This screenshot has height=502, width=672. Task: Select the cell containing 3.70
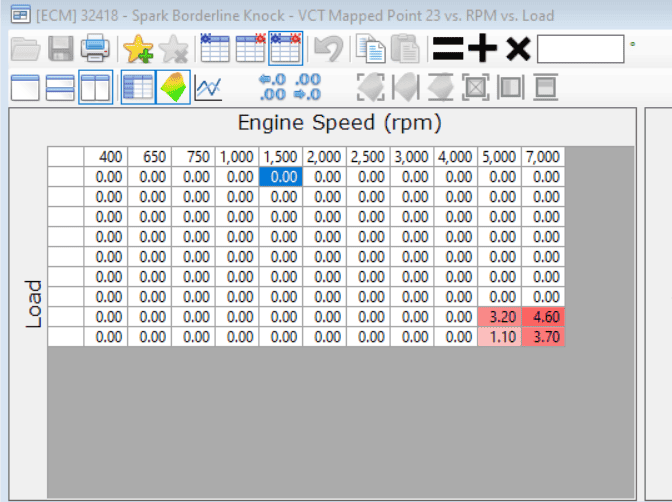(x=543, y=337)
